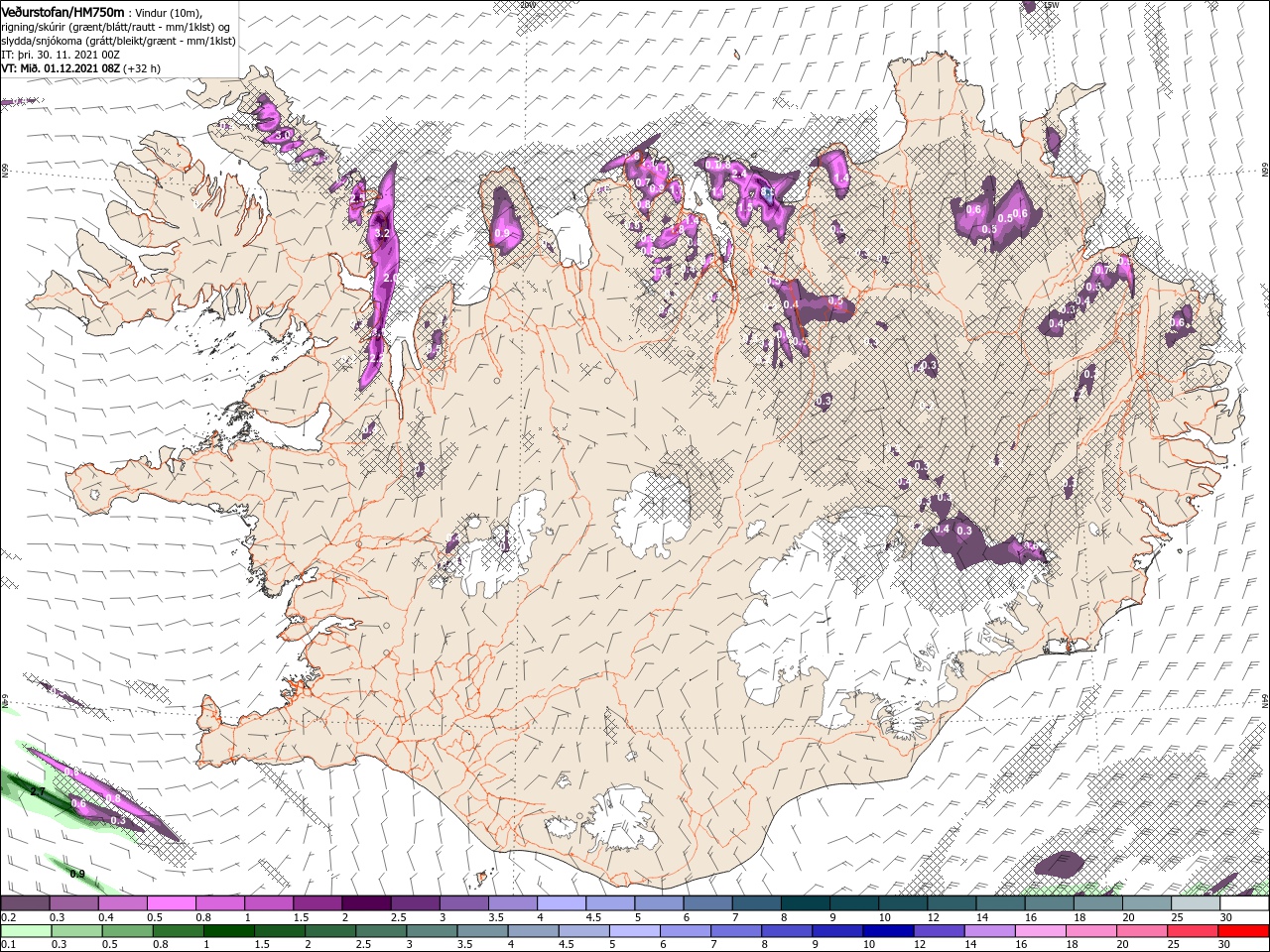Viewport: 1270px width, 952px height.
Task: Click the '1.4' snowfall value in the north
Action: (x=841, y=179)
